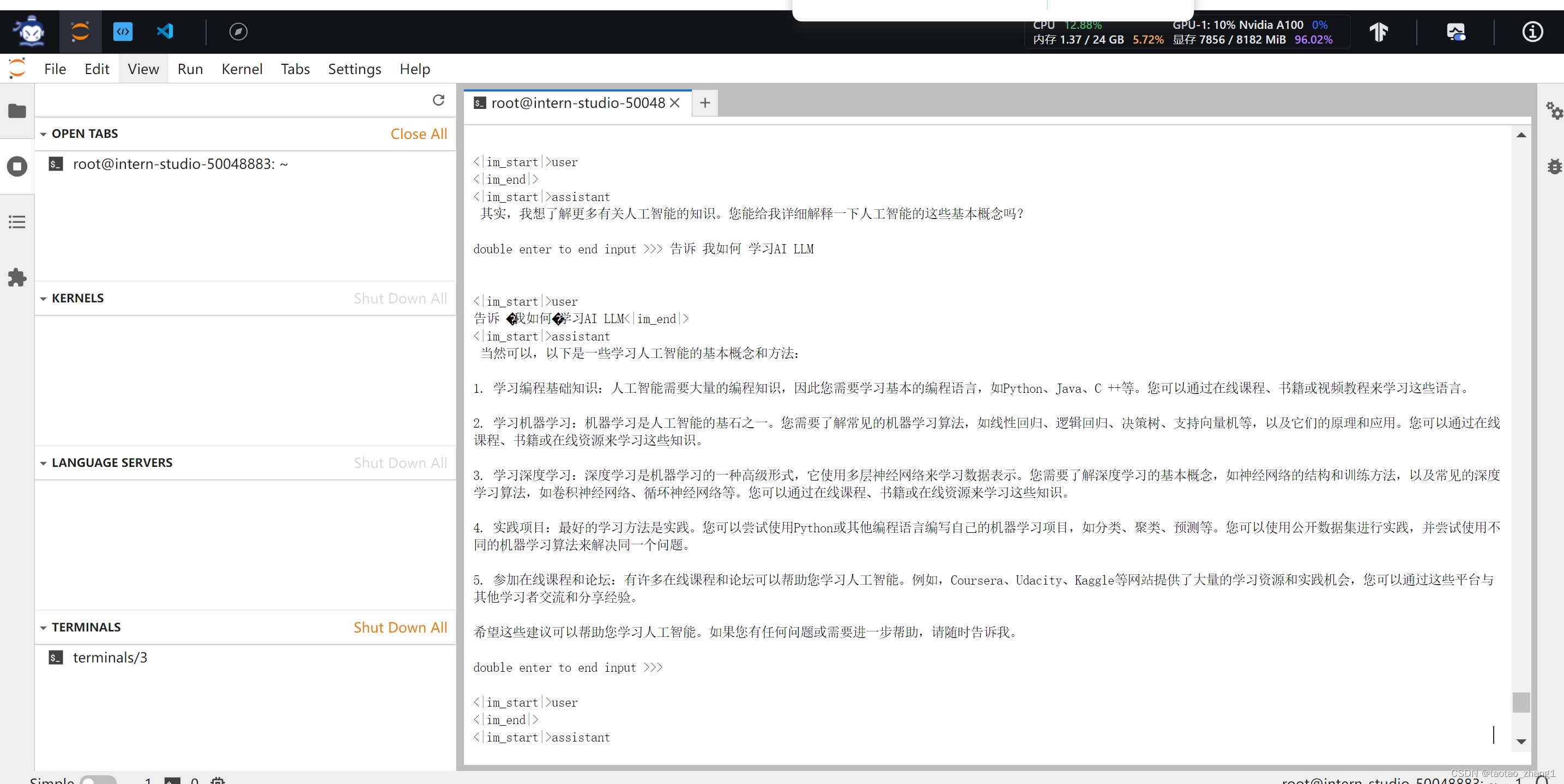Open the table of contents panel
Viewport: 1564px width, 784px height.
point(16,222)
